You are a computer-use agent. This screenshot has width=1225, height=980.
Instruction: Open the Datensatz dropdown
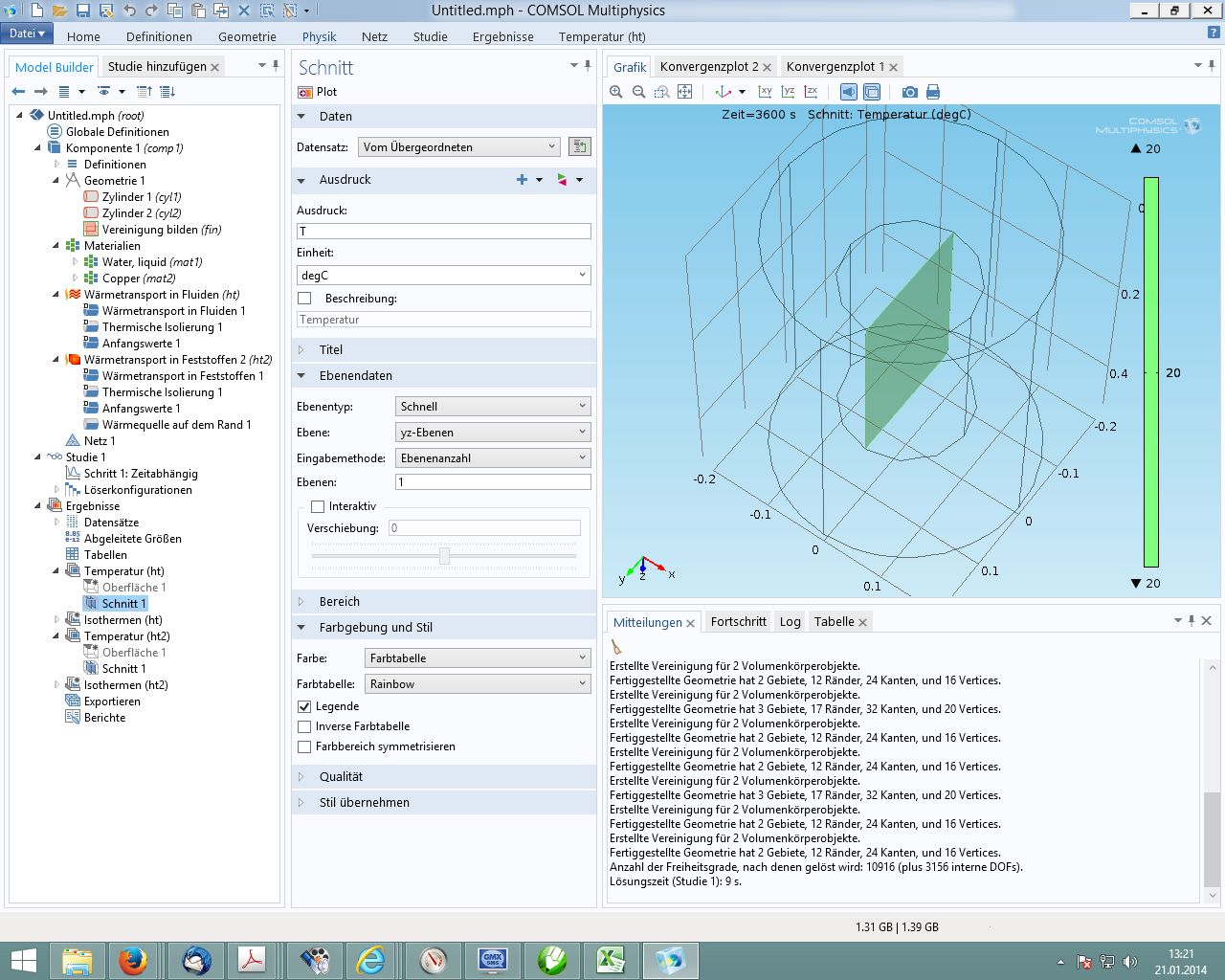(x=458, y=146)
